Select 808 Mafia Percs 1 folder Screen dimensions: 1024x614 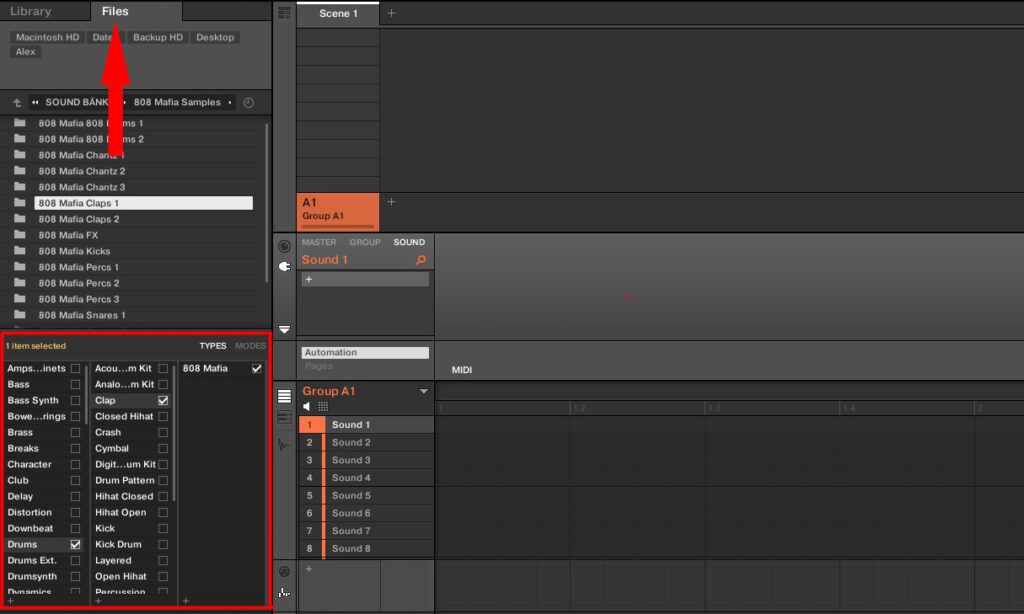(x=144, y=267)
